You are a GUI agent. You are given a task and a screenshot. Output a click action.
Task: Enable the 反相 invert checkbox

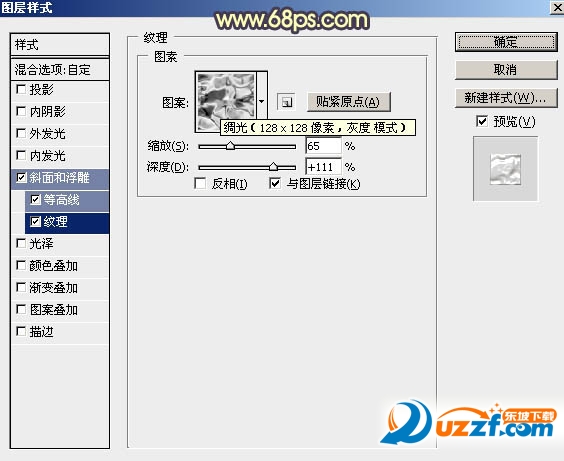click(x=200, y=184)
